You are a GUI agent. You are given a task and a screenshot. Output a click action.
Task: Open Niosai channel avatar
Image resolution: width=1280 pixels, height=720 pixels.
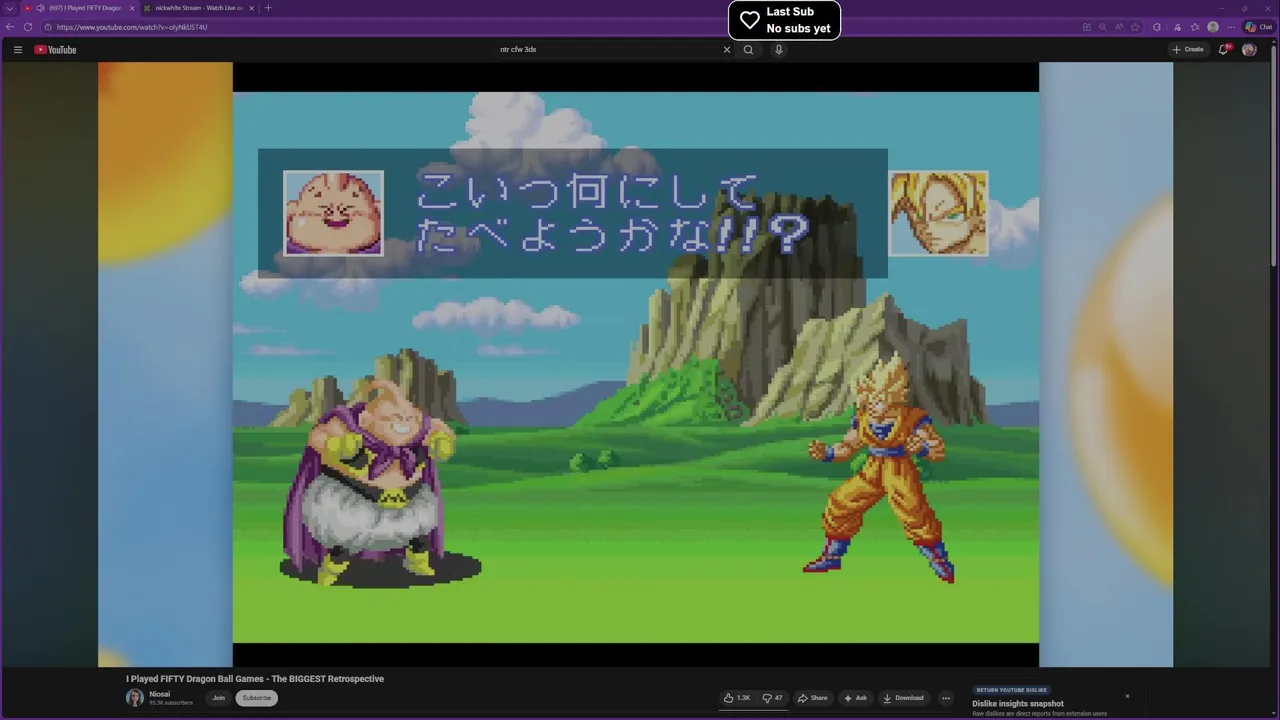[x=134, y=698]
